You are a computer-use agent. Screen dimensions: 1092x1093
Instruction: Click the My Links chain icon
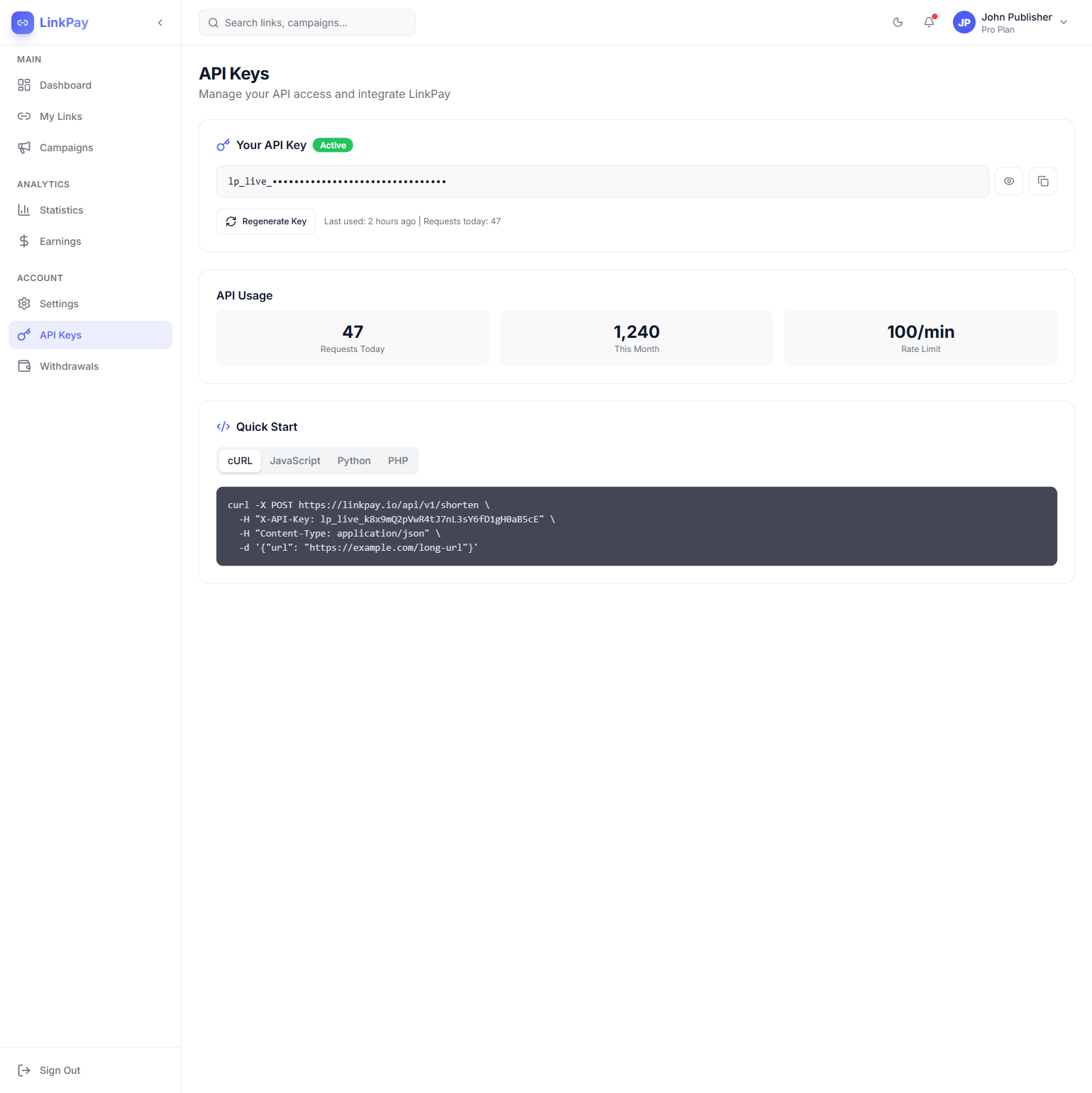24,116
